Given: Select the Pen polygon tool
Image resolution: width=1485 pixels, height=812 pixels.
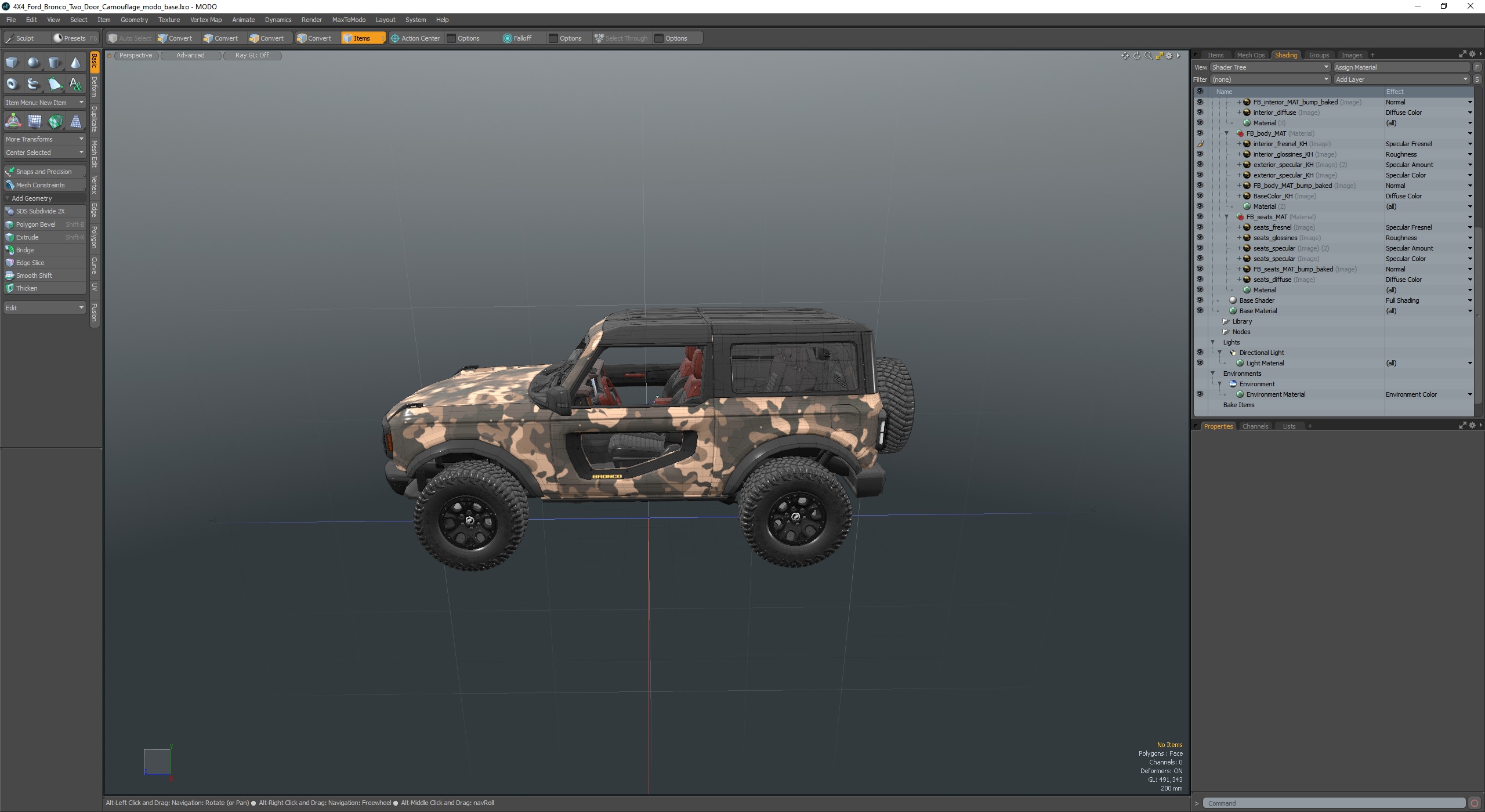Looking at the screenshot, I should coord(55,84).
